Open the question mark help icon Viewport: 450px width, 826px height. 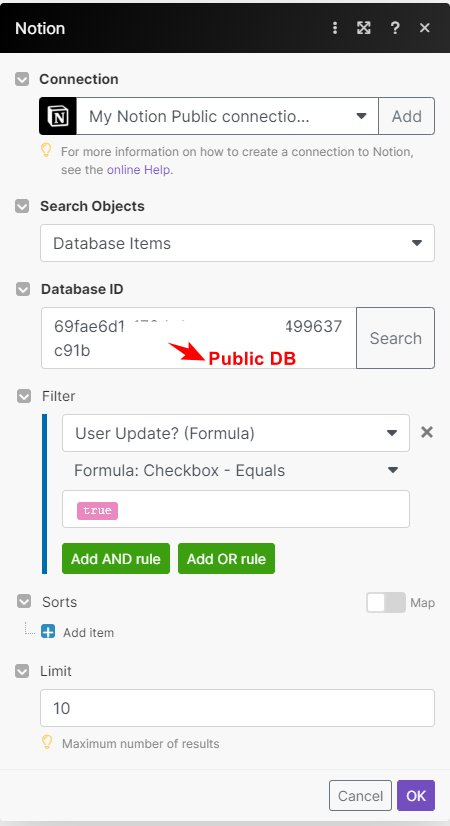tap(395, 28)
